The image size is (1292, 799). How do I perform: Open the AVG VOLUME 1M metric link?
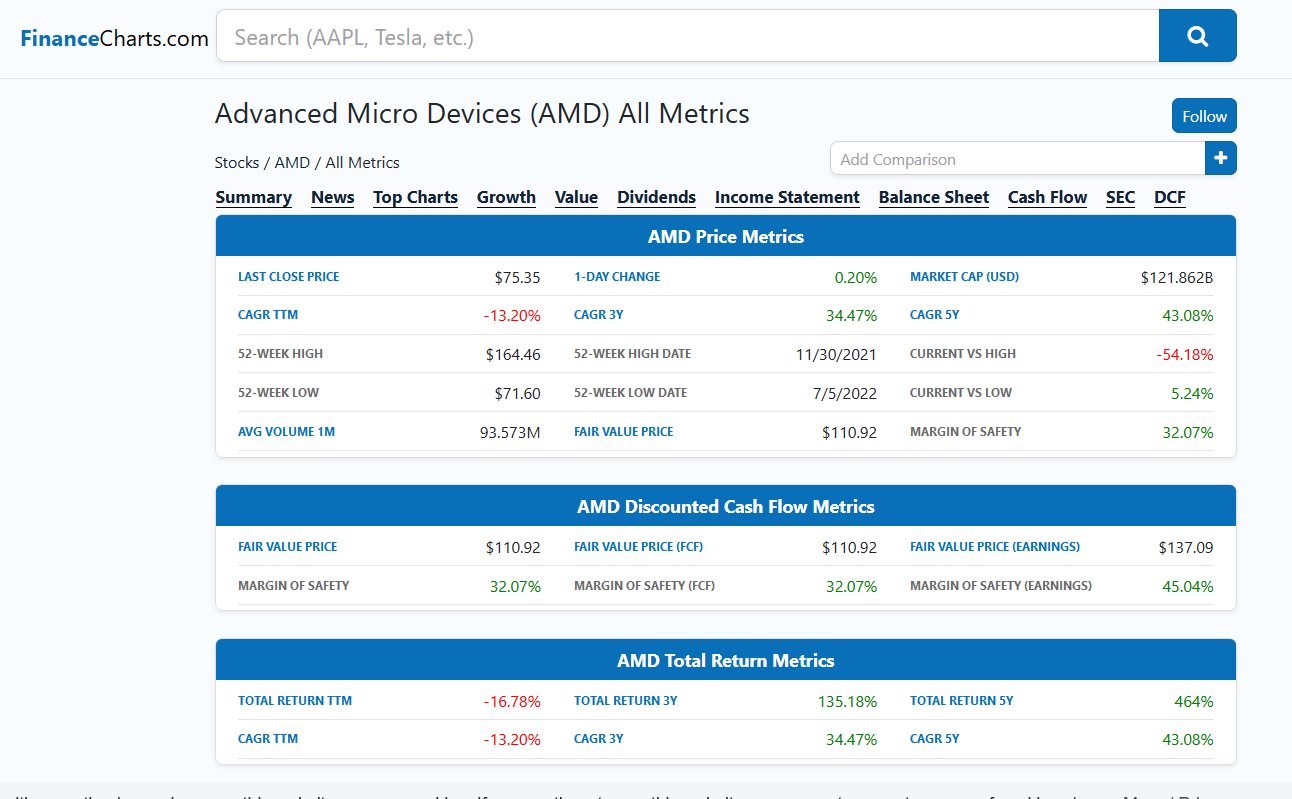[286, 432]
